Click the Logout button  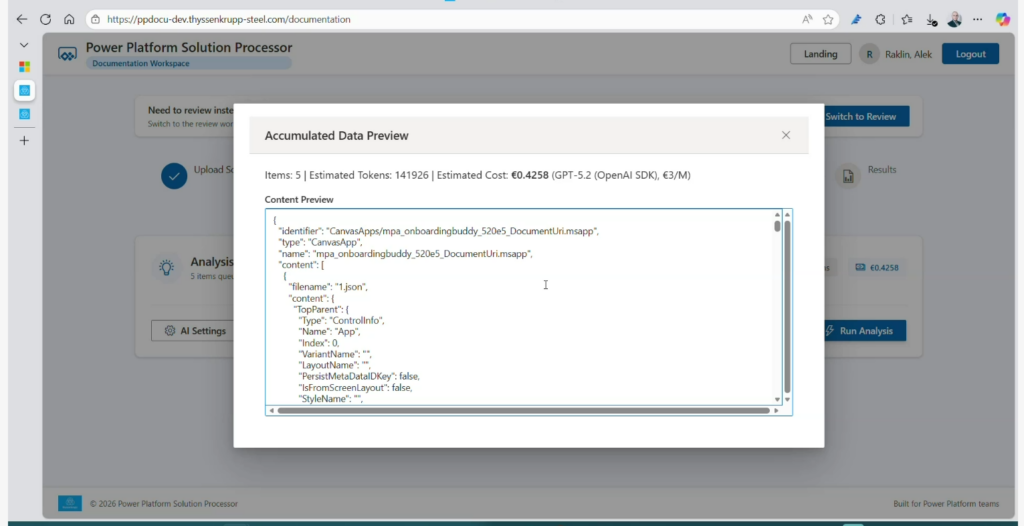pos(970,54)
